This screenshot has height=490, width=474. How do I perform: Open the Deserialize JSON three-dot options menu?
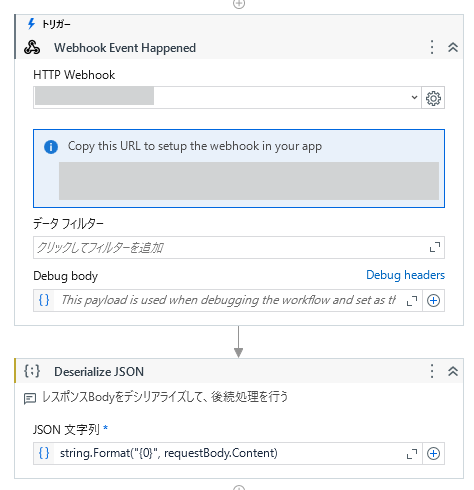coord(432,371)
